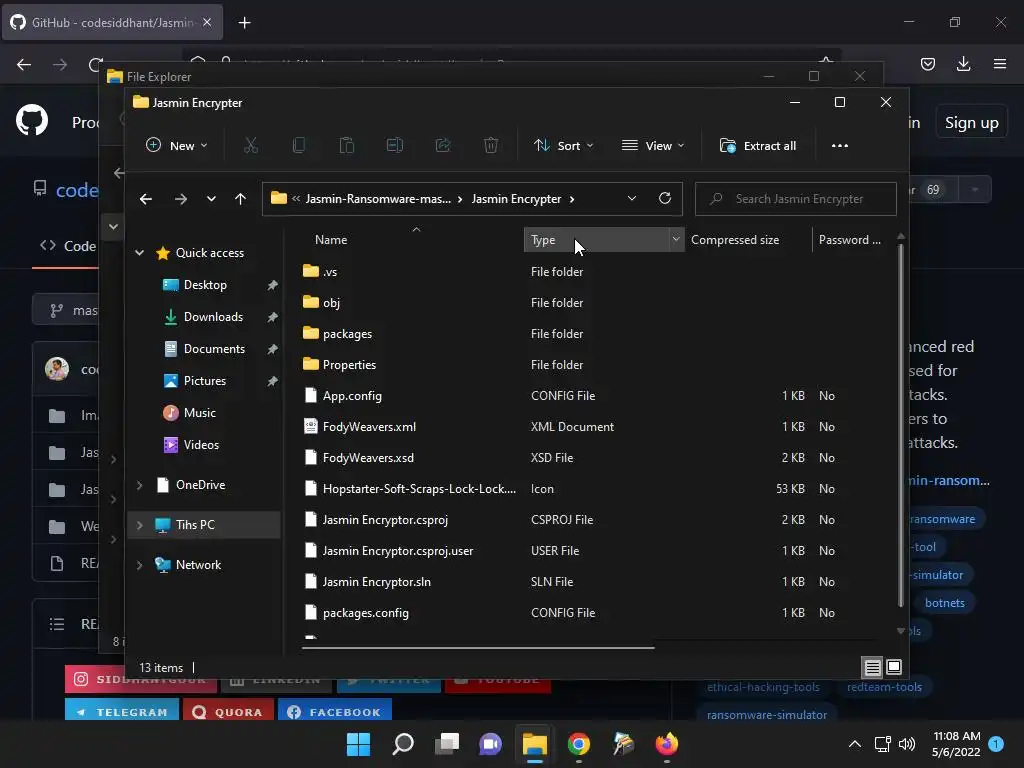
Task: Click the Pocket save icon in Firefox
Action: pyautogui.click(x=927, y=64)
